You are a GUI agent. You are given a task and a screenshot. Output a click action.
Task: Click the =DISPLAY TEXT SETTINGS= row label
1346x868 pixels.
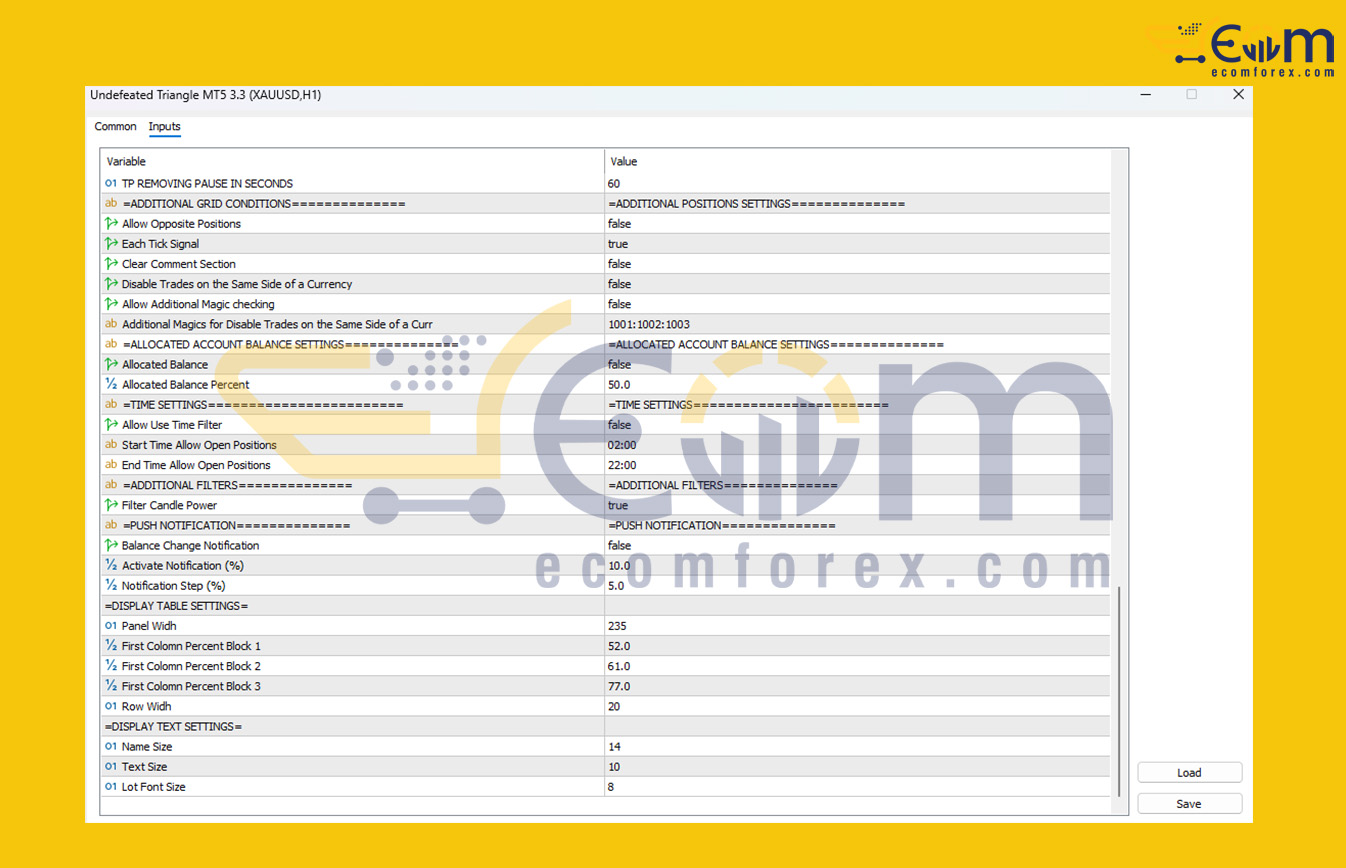tap(173, 726)
